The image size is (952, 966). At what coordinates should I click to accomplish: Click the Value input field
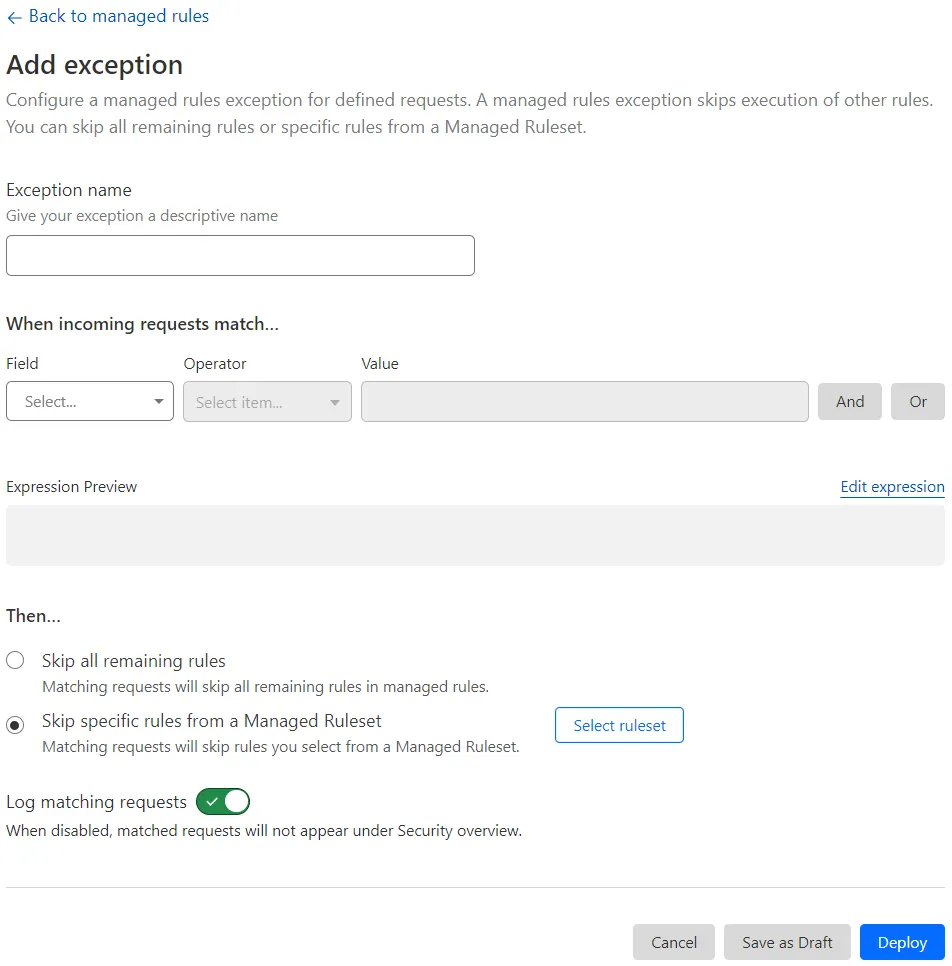pyautogui.click(x=584, y=401)
